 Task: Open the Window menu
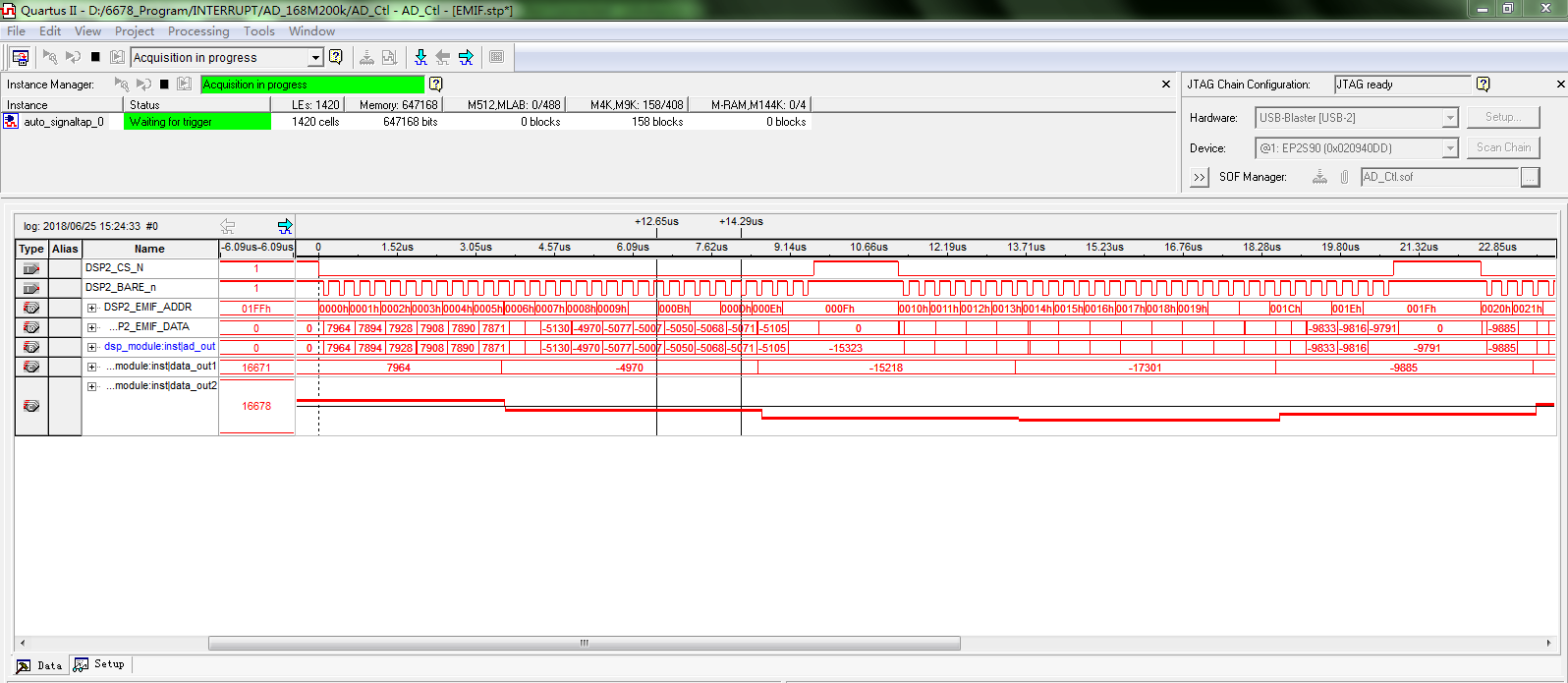click(311, 31)
